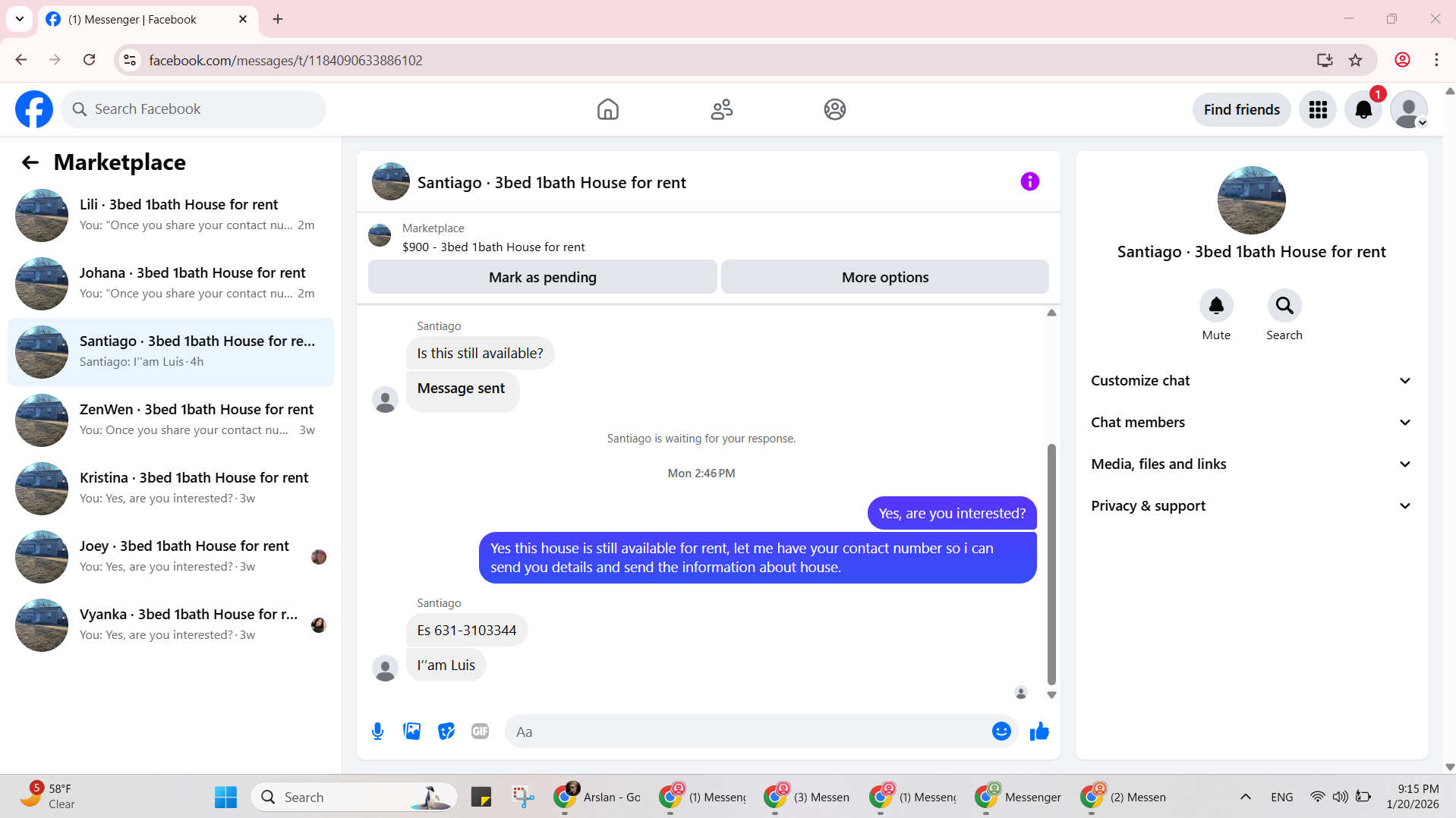The image size is (1456, 818).
Task: Click the chat header listing avatar
Action: [x=391, y=181]
